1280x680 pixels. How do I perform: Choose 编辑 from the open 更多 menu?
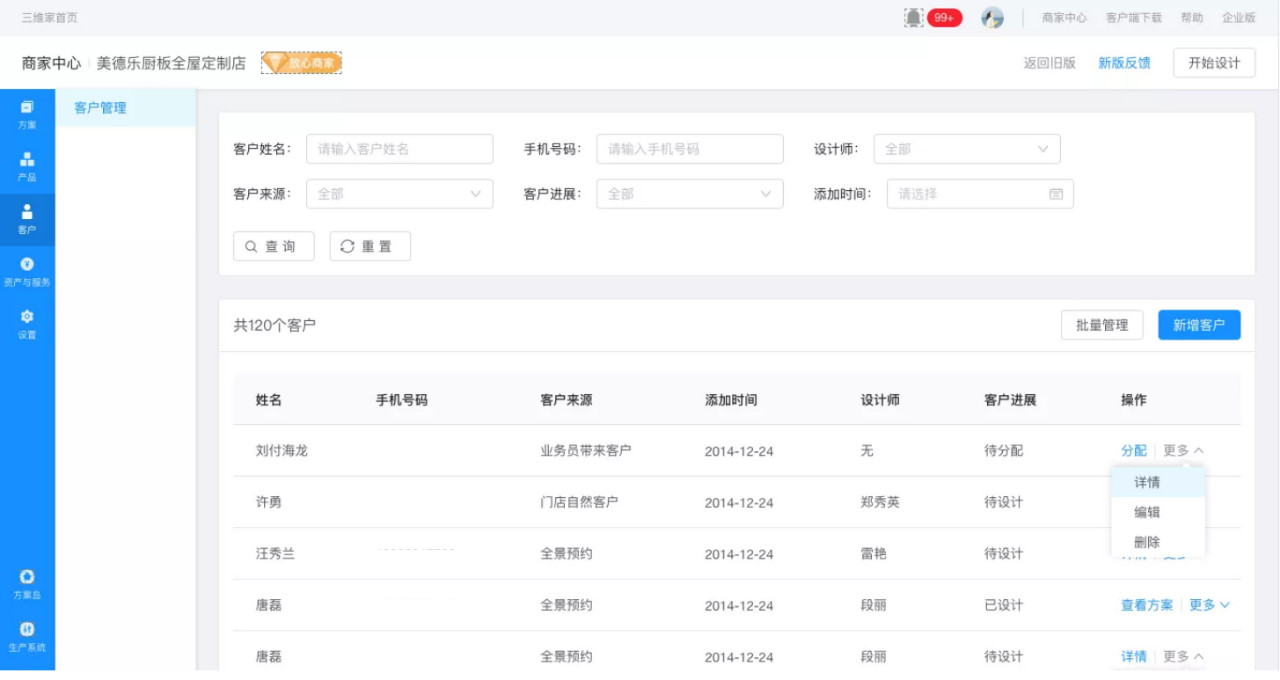pos(1147,512)
